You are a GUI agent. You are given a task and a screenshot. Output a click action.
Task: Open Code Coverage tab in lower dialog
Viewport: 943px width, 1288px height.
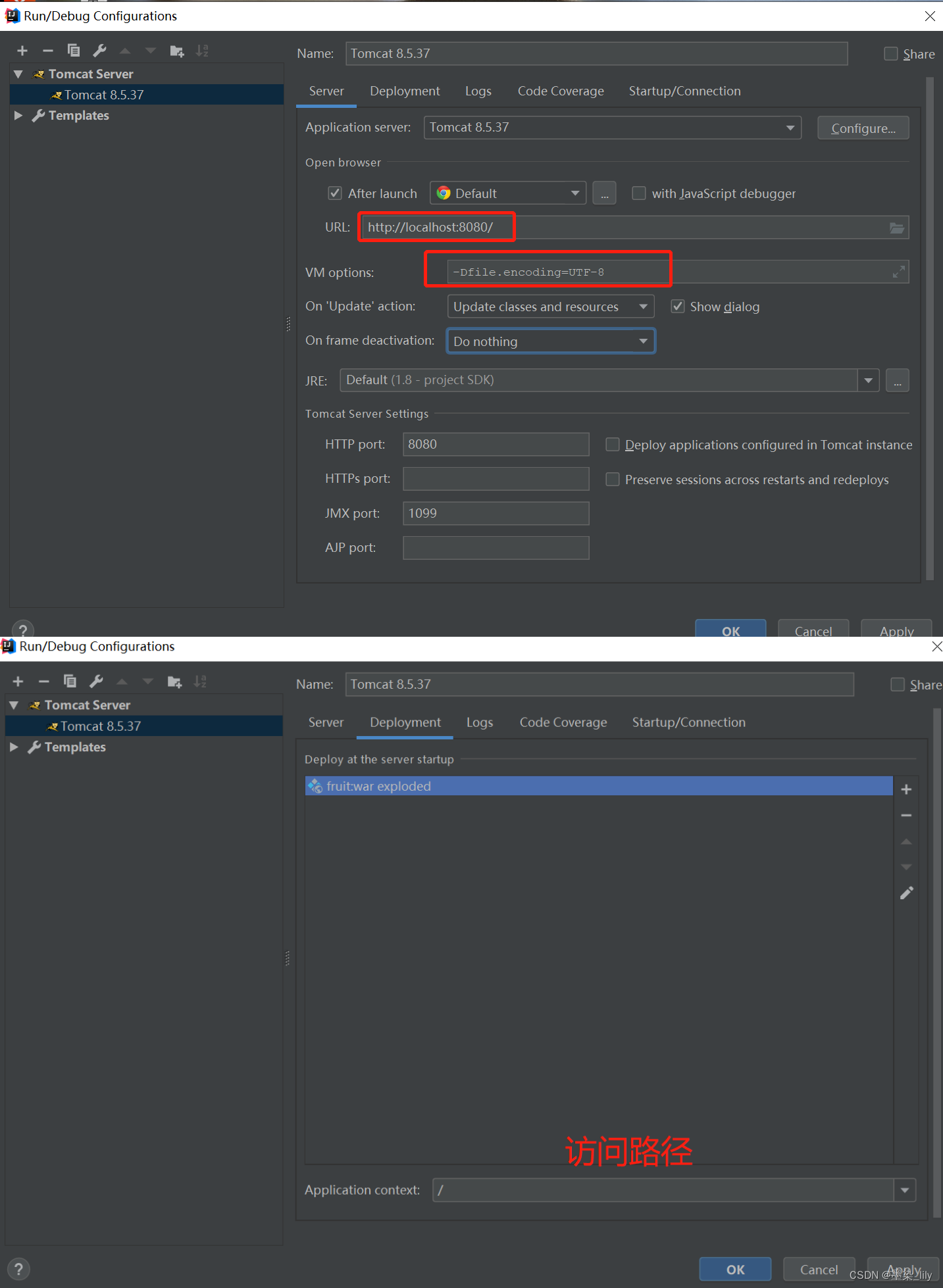point(563,722)
